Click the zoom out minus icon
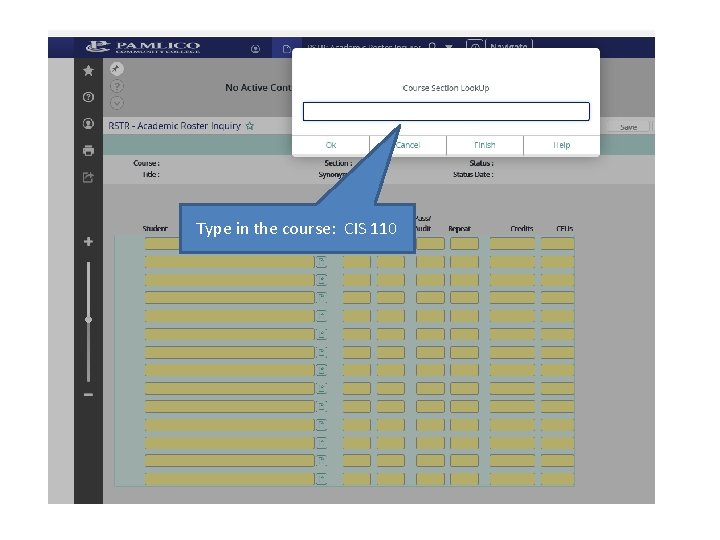Viewport: 720px width, 540px height. 88,394
